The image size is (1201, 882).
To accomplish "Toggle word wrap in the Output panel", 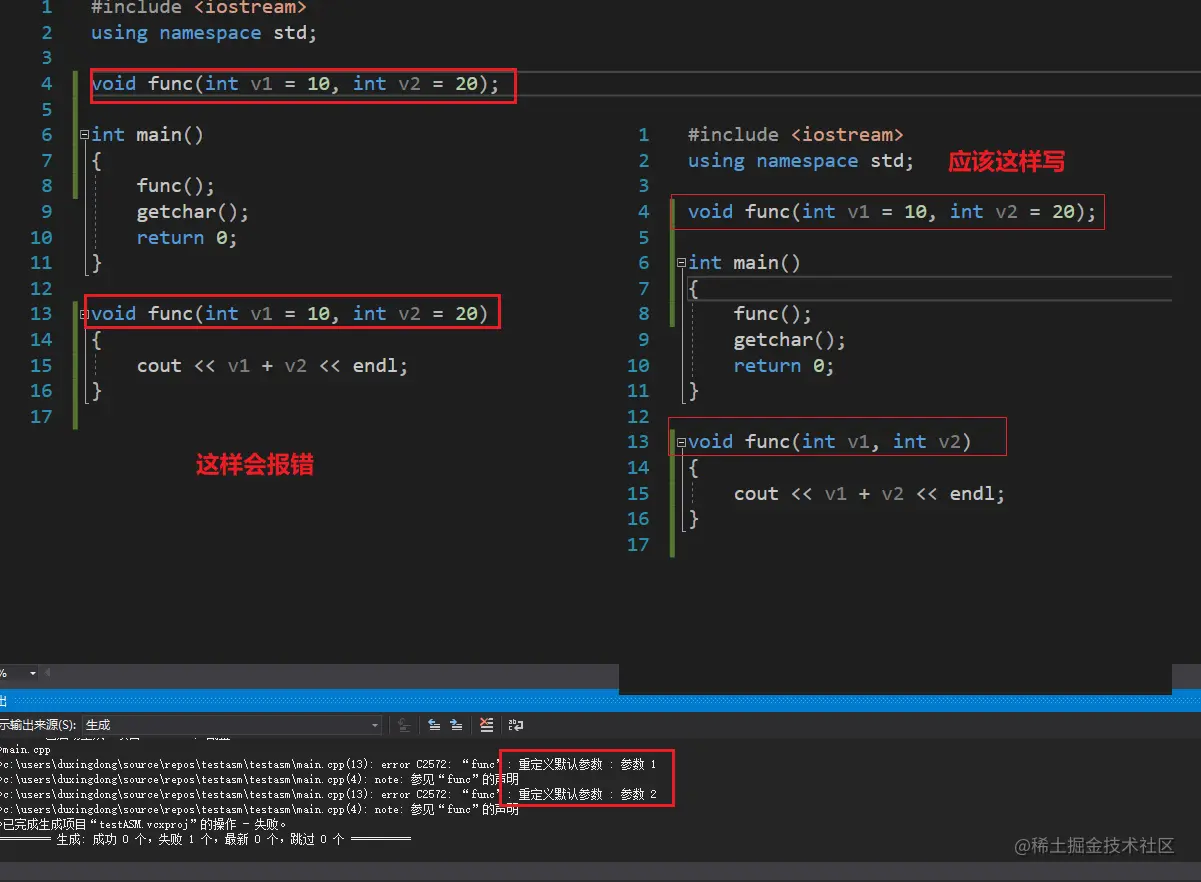I will 516,725.
